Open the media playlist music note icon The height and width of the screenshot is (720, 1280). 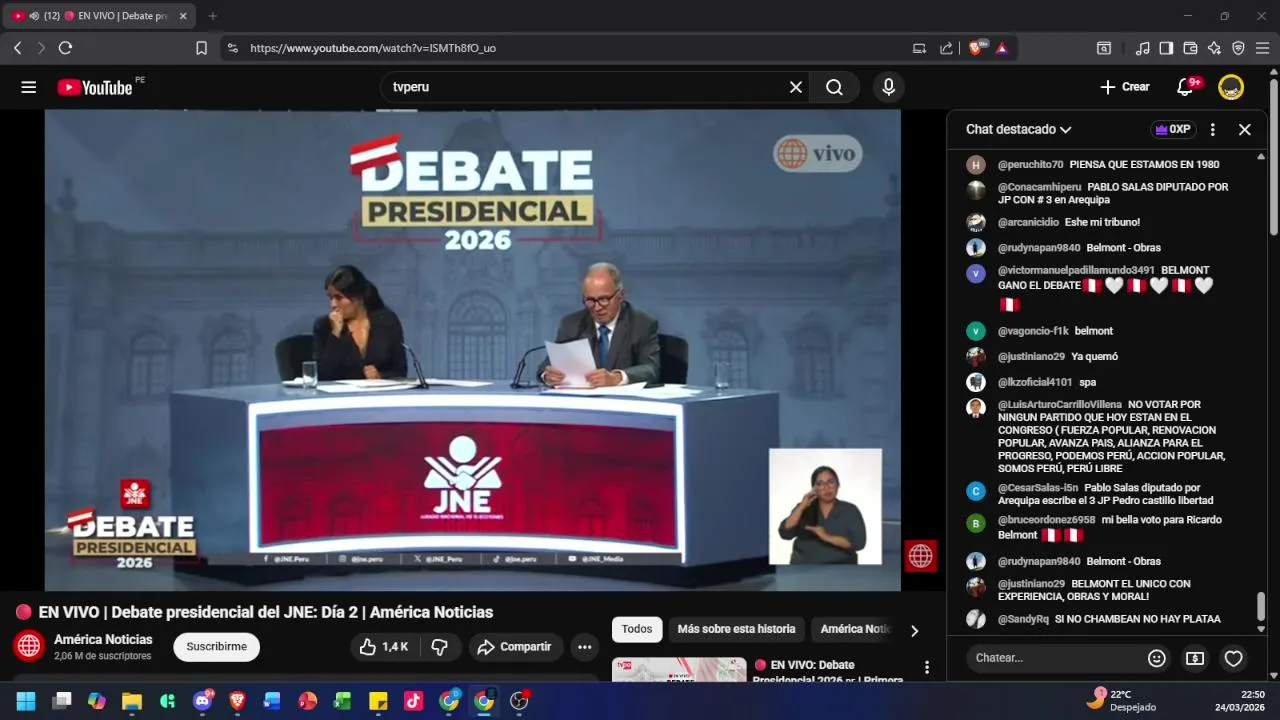(x=1143, y=48)
